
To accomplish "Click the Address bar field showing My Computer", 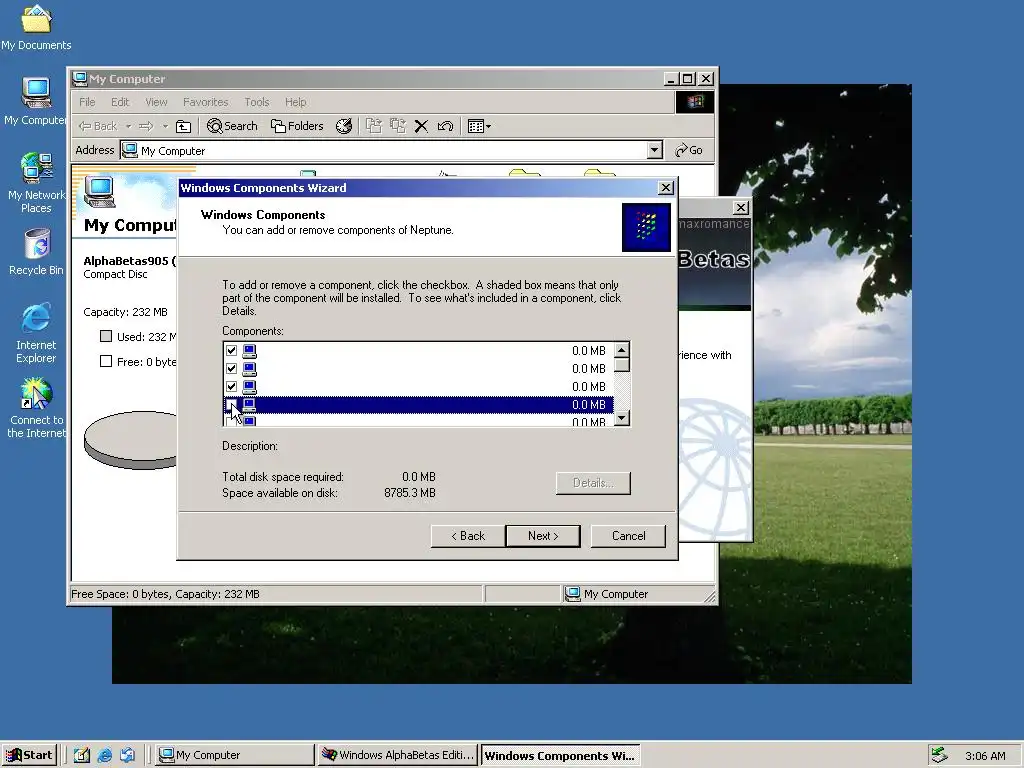I will click(385, 150).
